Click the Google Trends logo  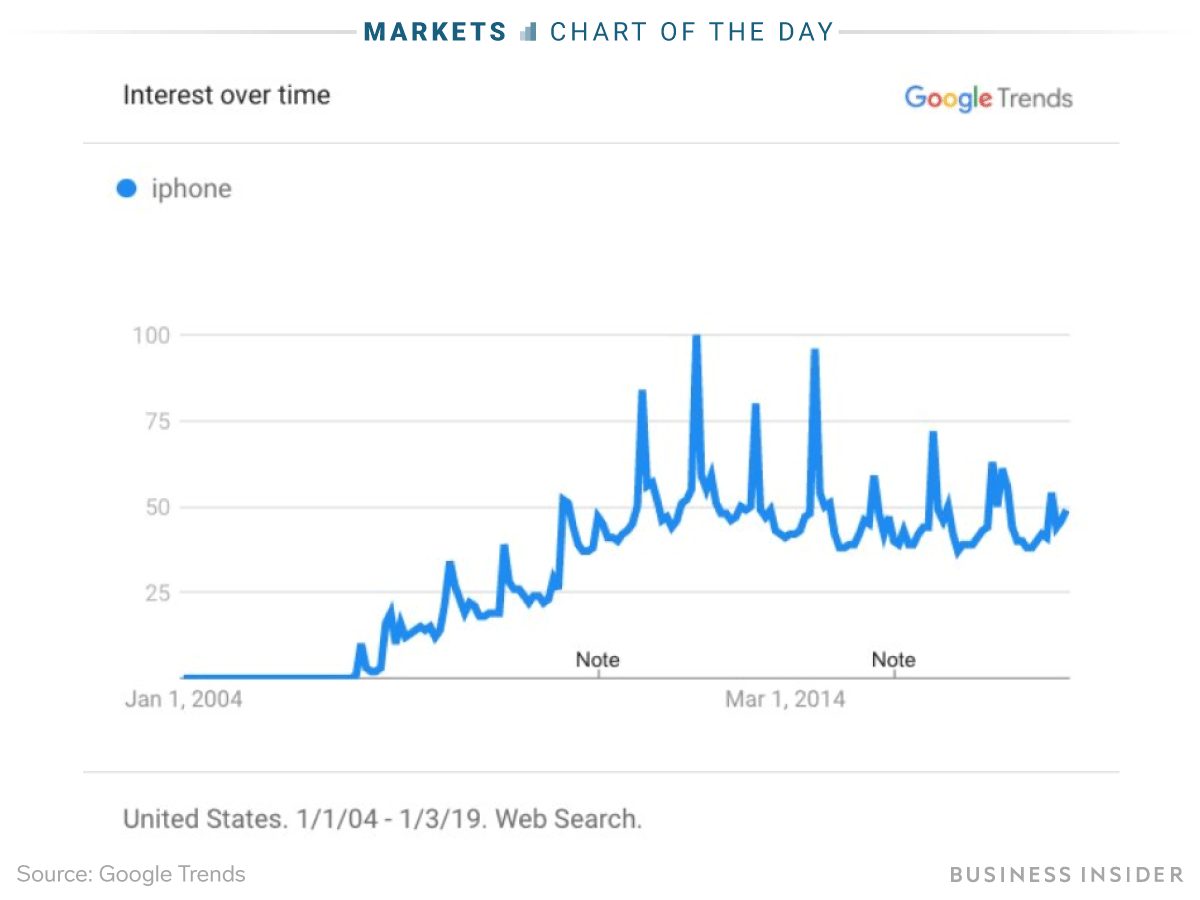988,98
